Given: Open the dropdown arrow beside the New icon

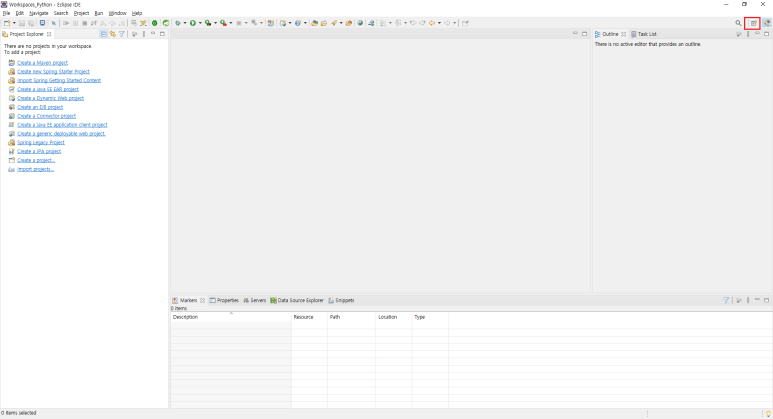Looking at the screenshot, I should pyautogui.click(x=14, y=23).
